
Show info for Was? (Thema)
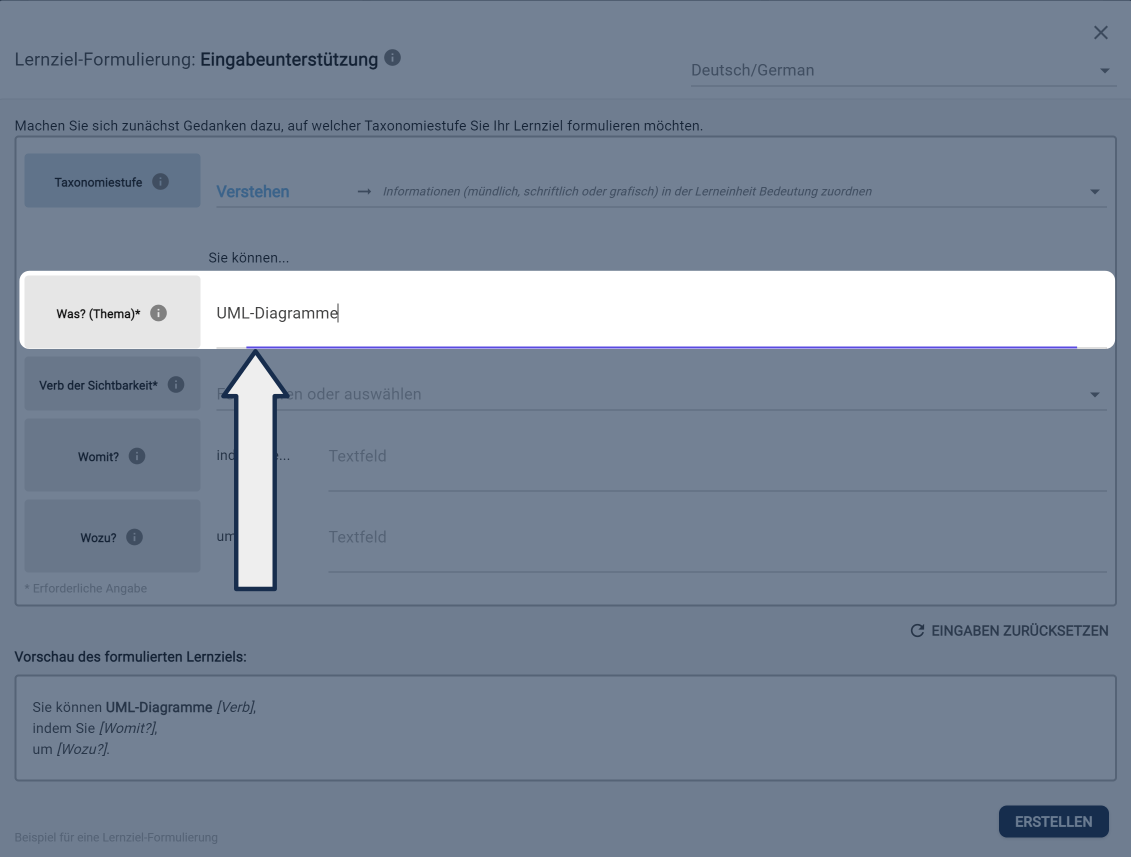tap(158, 313)
